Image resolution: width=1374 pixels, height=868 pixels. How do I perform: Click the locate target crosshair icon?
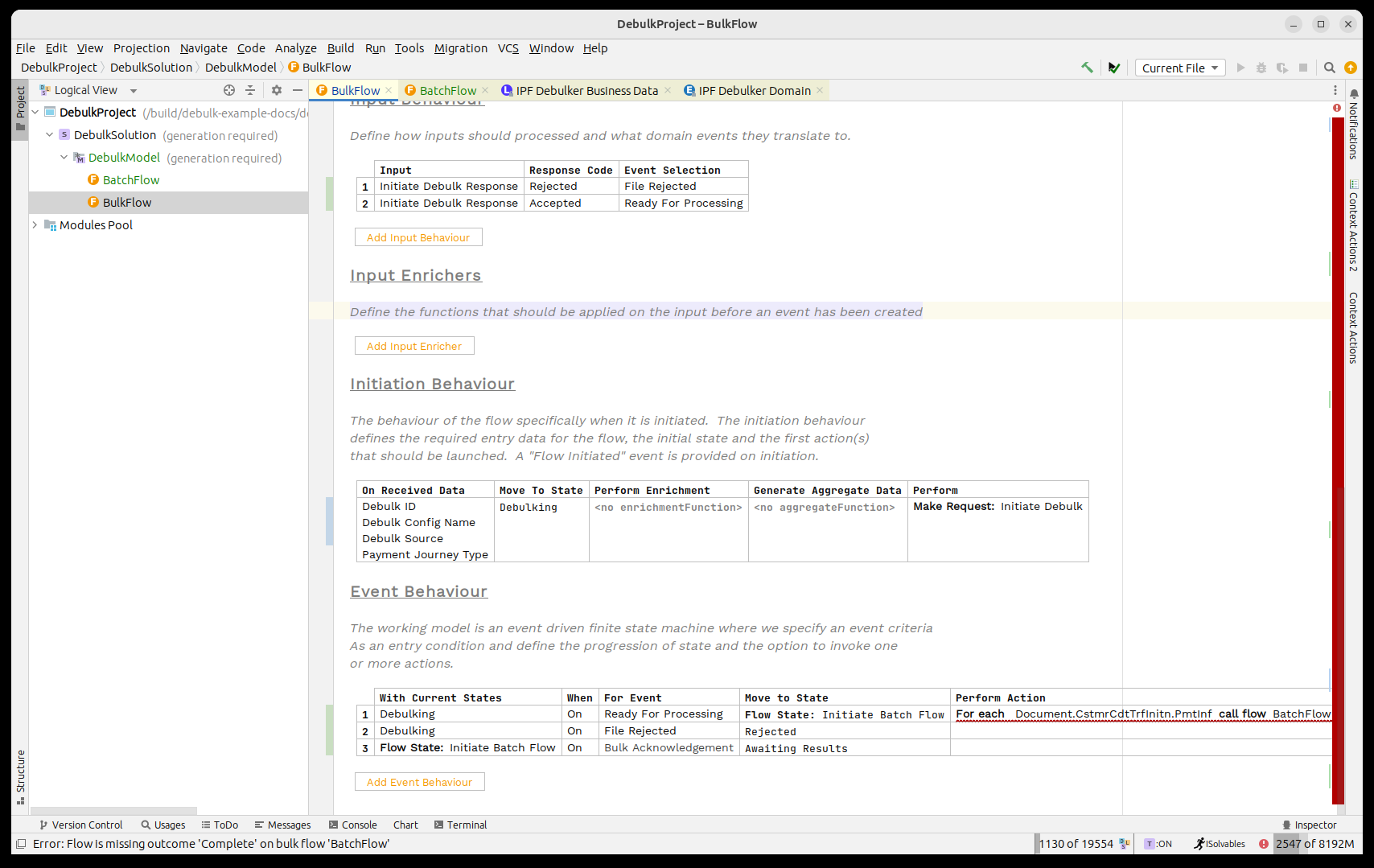(229, 90)
